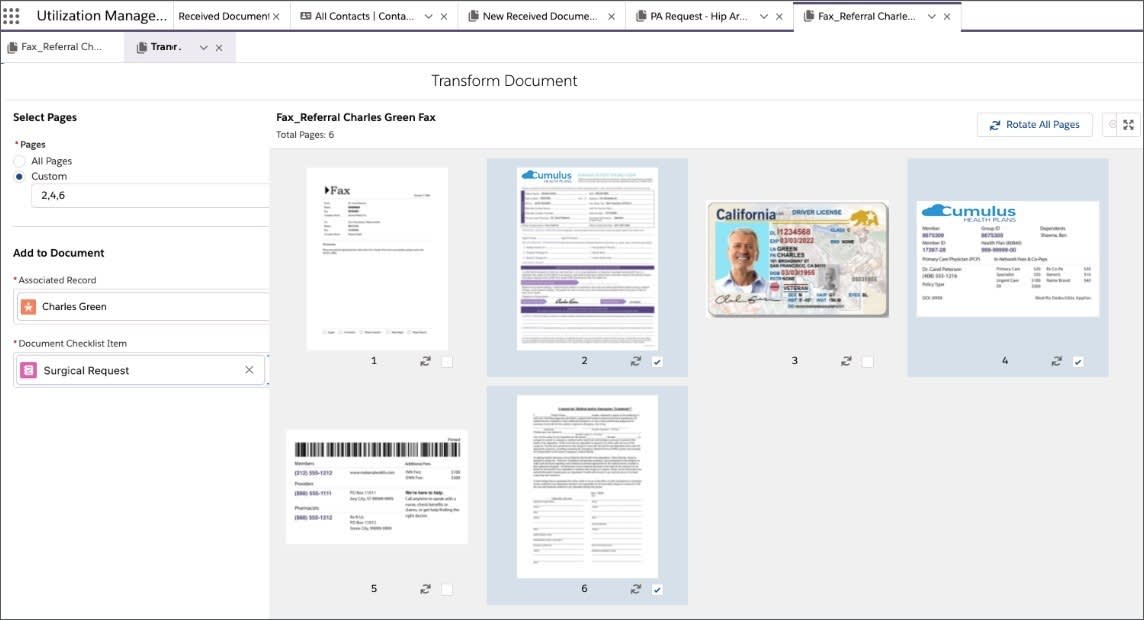Click the Utilization Management app name
Viewport: 1144px width, 620px height.
coord(101,15)
